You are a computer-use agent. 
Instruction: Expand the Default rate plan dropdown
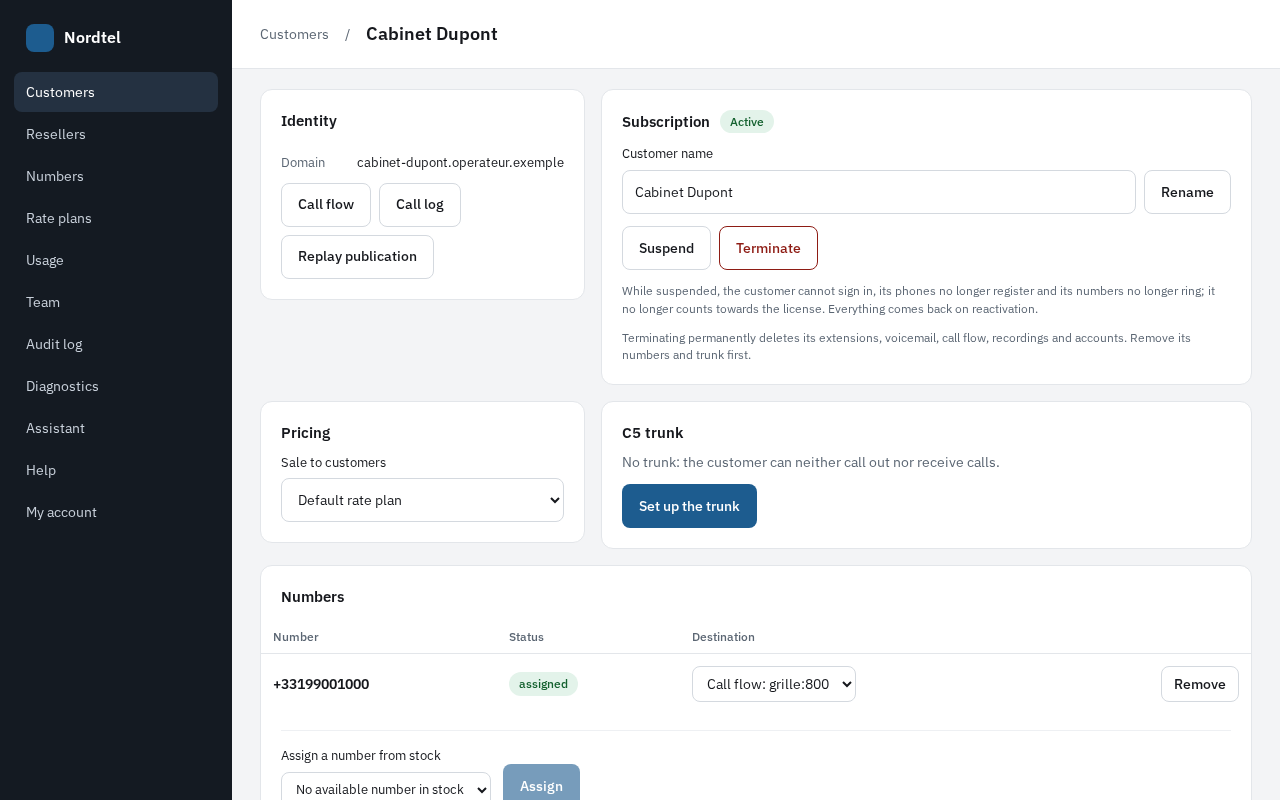coord(422,500)
